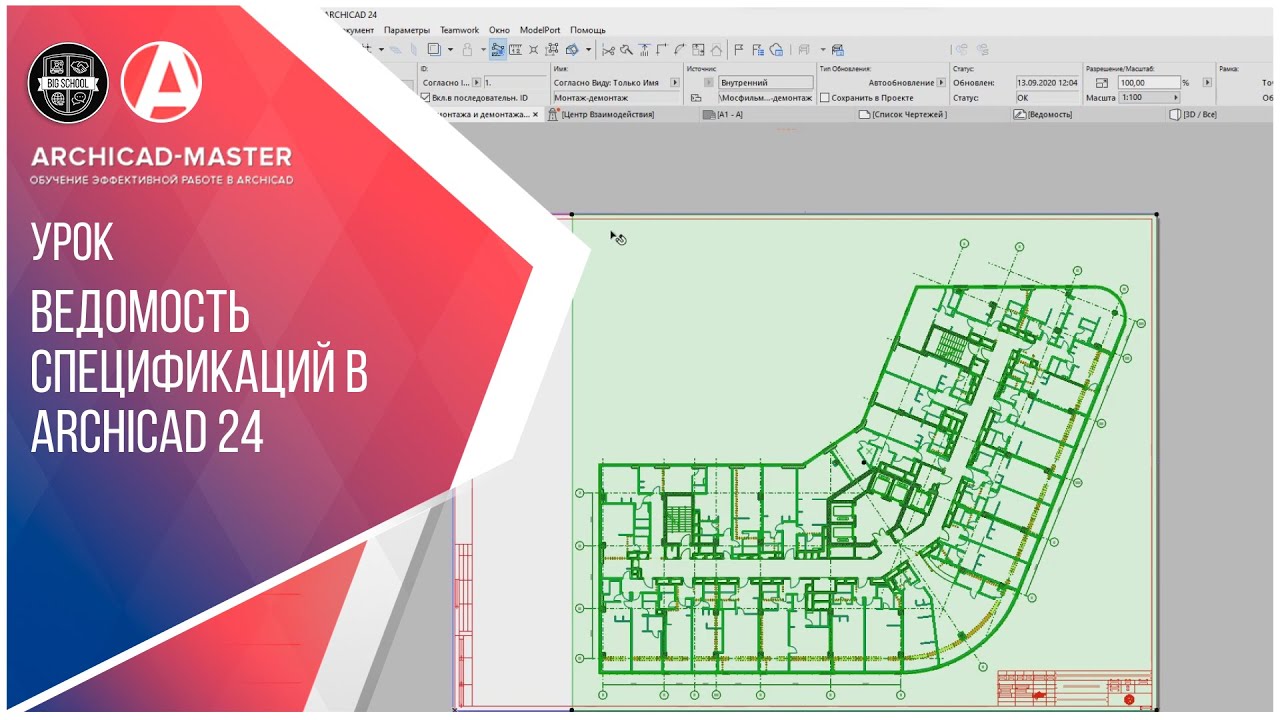
Task: Open the 1:100 scale dropdown
Action: tap(1149, 98)
